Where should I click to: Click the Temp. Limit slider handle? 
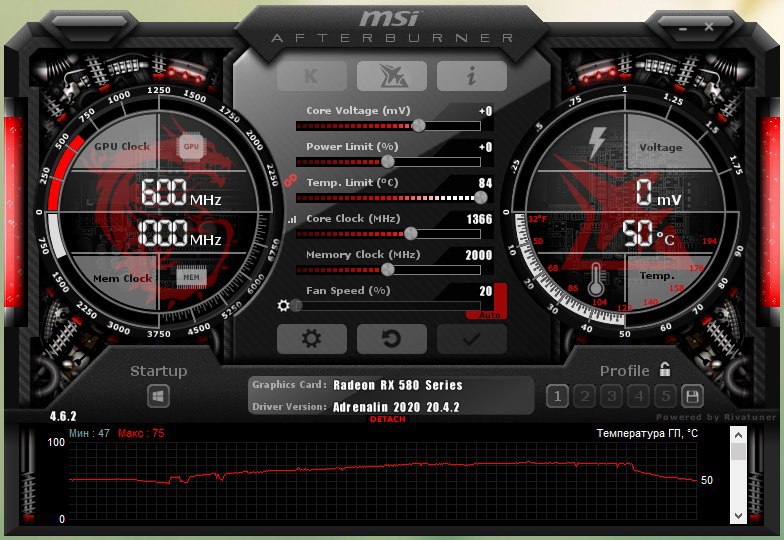[x=480, y=198]
